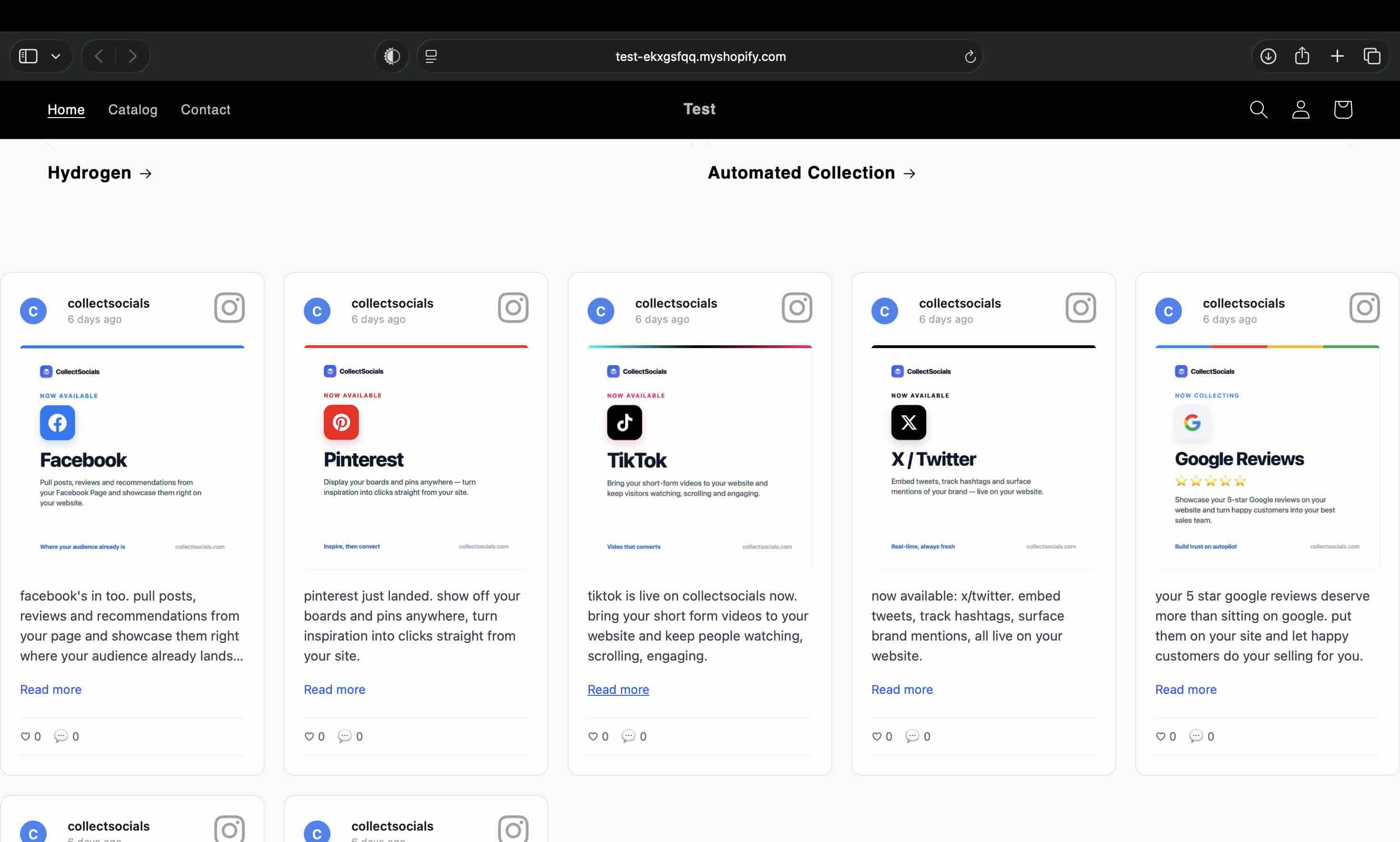
Task: Click the collectsocials avatar on the Facebook card
Action: (33, 311)
